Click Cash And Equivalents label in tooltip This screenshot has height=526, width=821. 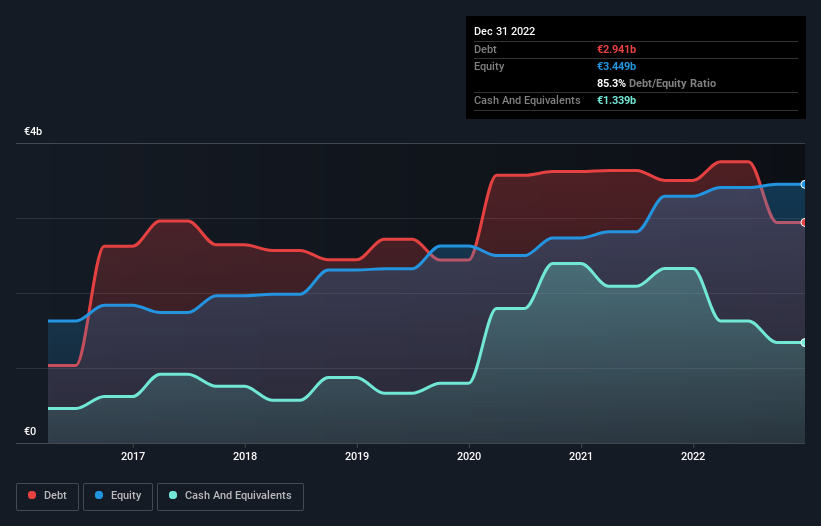click(527, 100)
